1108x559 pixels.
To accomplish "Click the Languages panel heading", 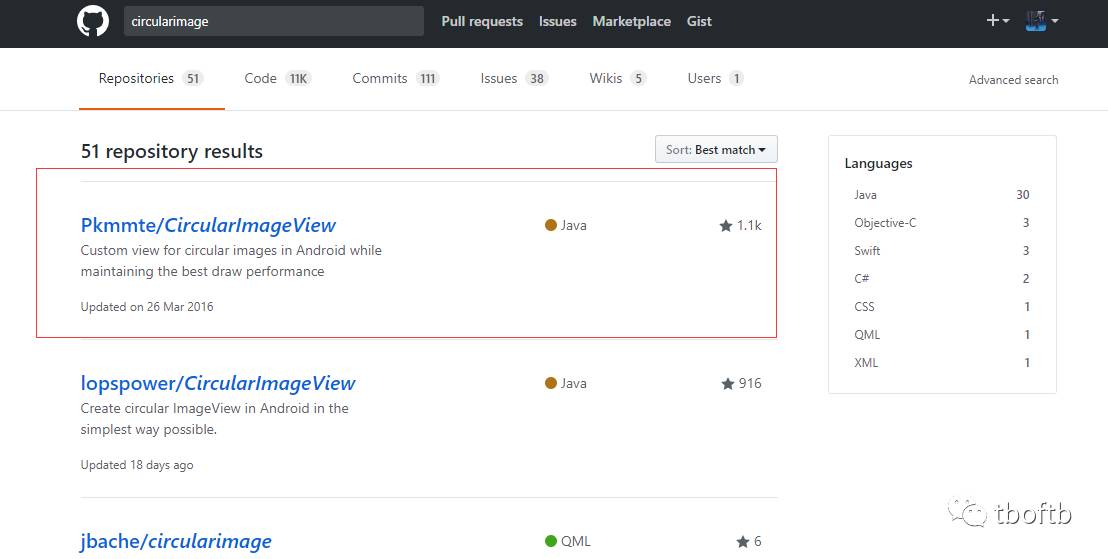I will tap(878, 163).
